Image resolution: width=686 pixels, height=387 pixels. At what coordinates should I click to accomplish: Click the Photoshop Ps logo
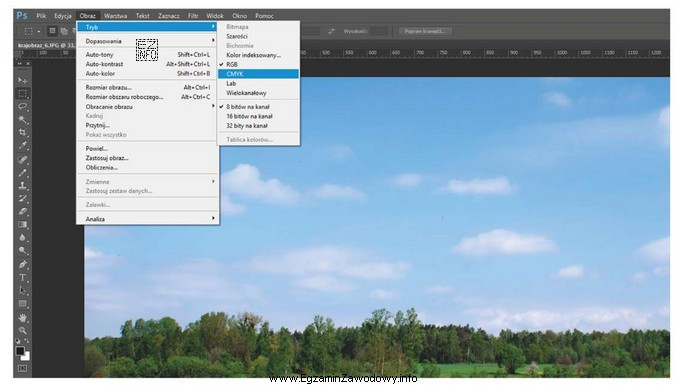22,16
